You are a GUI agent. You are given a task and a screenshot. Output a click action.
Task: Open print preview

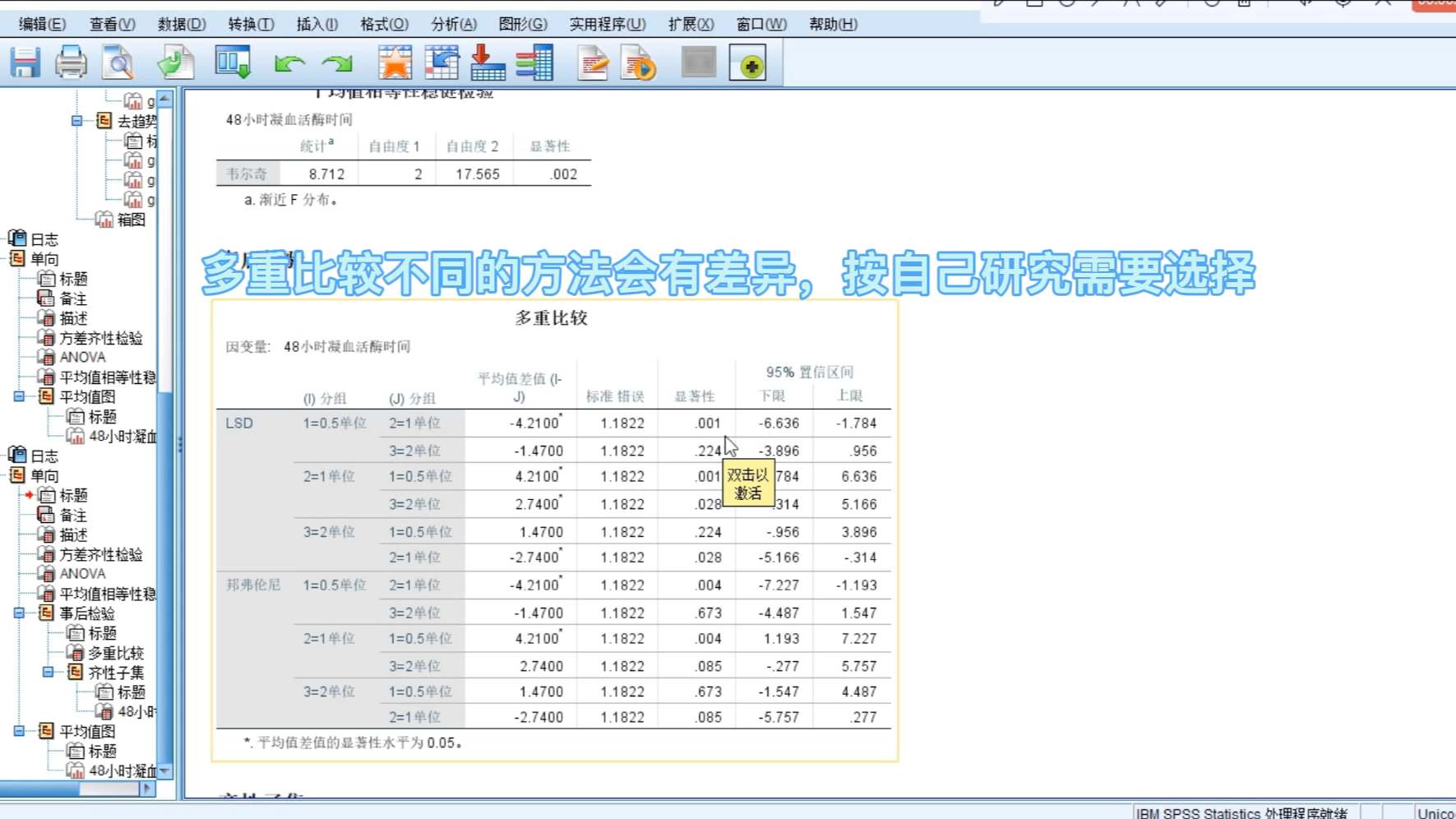[x=116, y=62]
